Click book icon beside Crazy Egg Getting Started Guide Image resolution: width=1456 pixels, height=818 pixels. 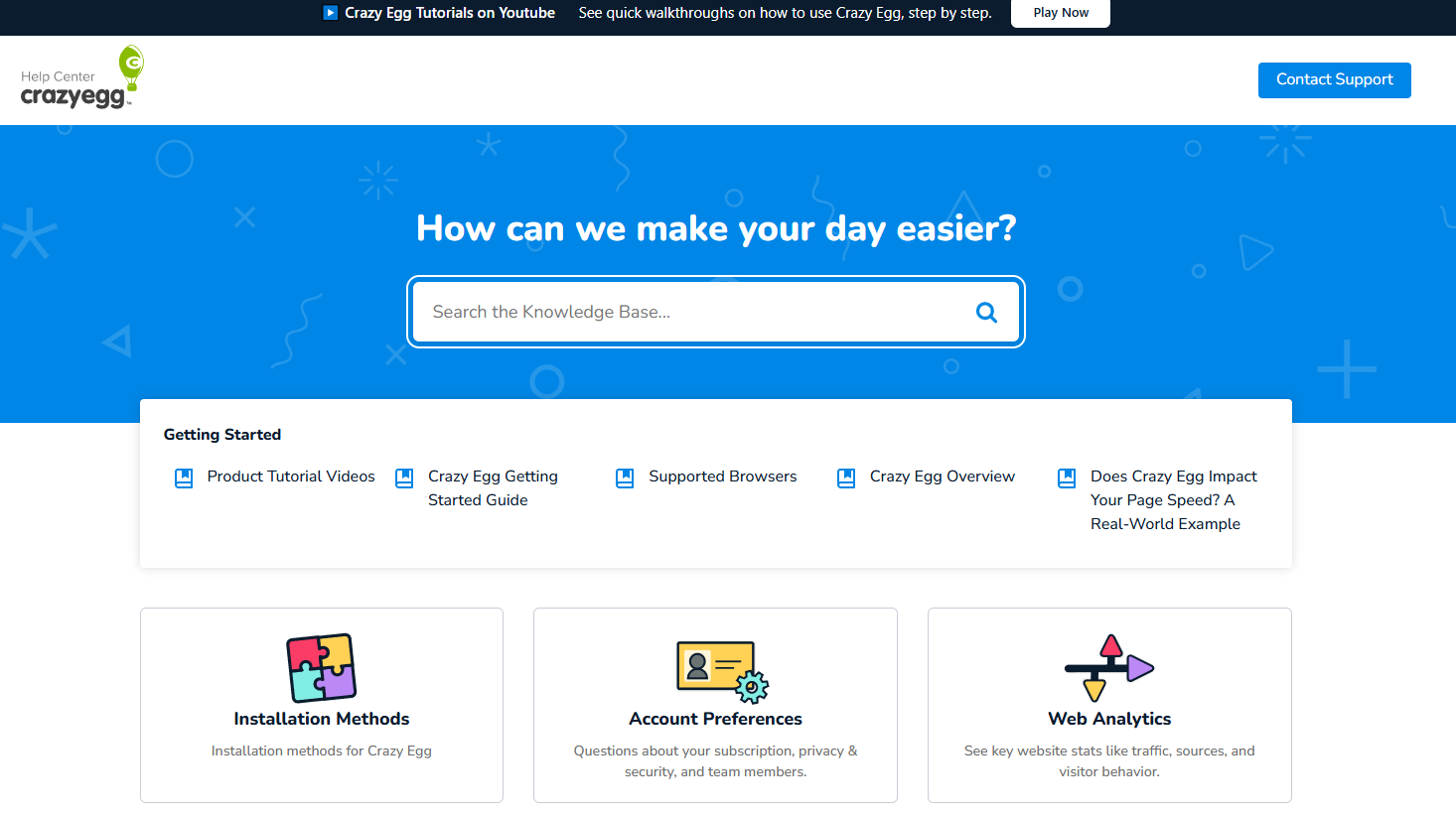click(x=404, y=477)
